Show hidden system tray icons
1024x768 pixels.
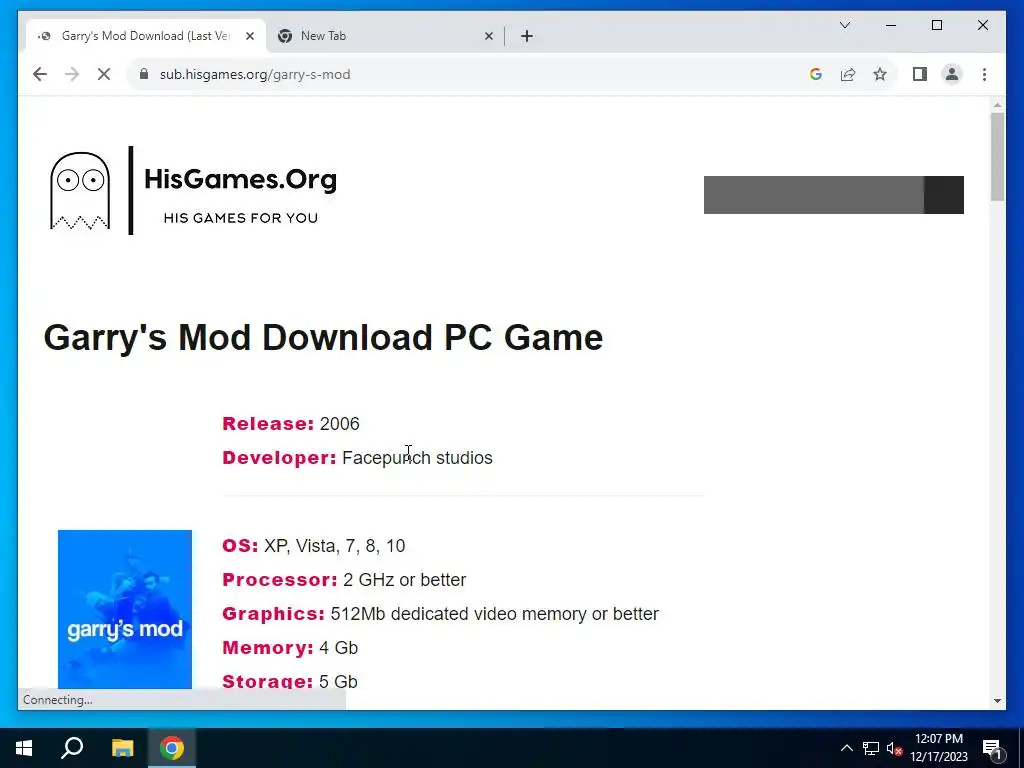pyautogui.click(x=846, y=748)
